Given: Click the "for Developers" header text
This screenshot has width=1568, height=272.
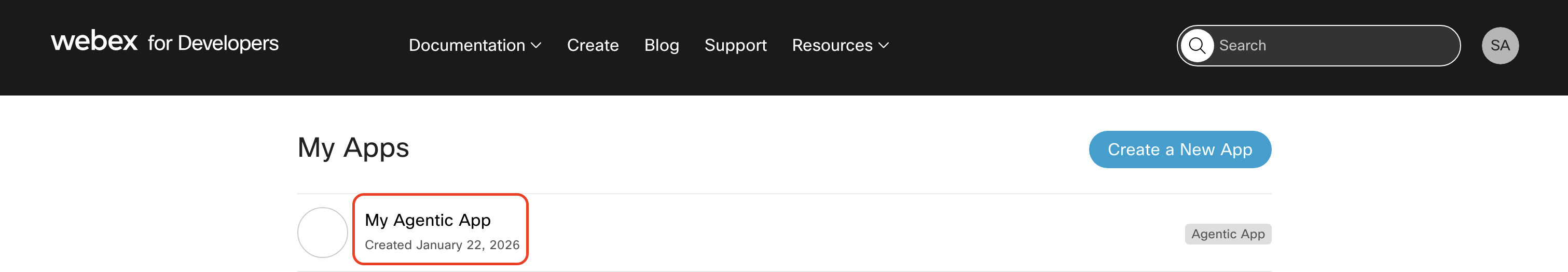Looking at the screenshot, I should tap(213, 43).
